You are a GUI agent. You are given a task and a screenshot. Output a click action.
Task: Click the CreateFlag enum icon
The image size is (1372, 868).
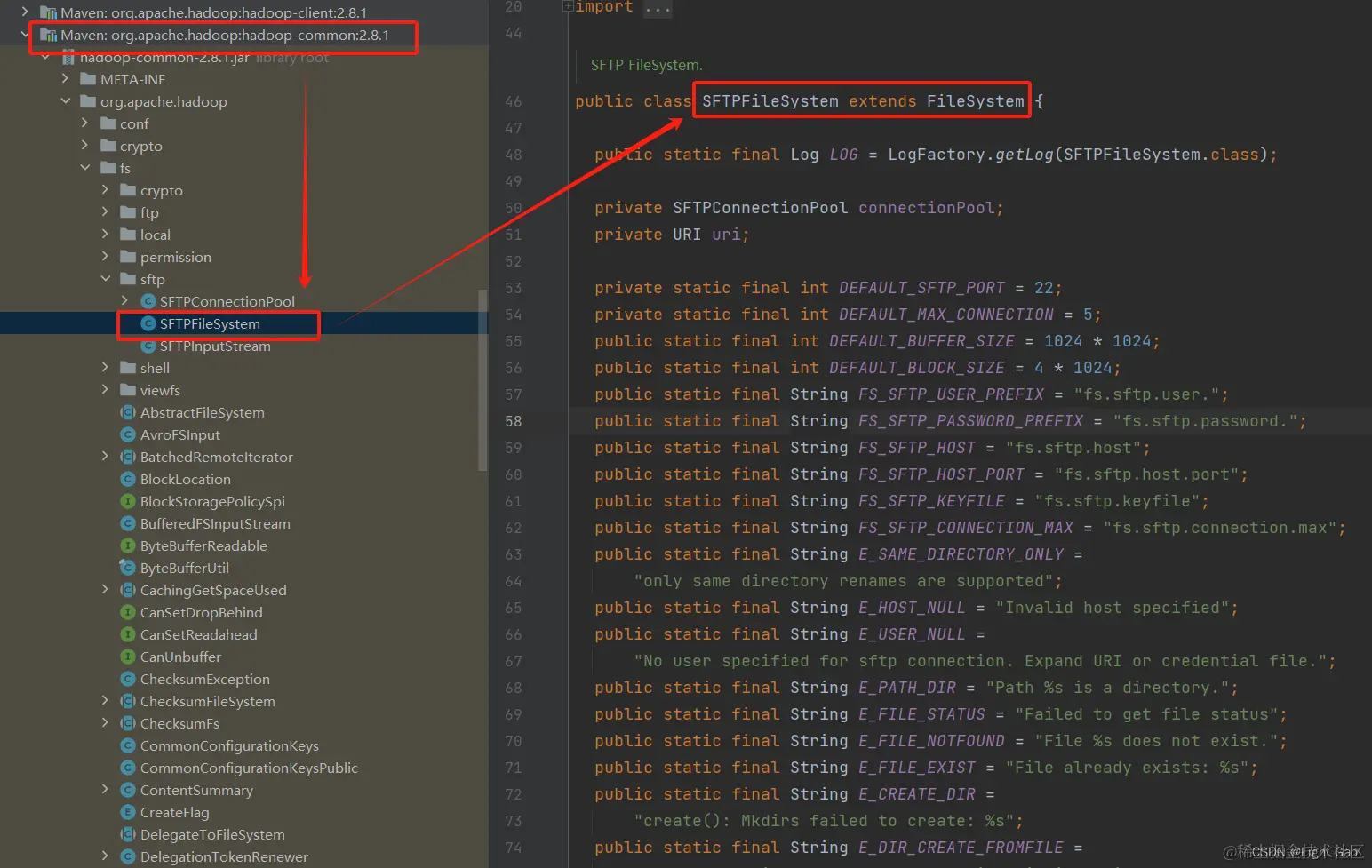[x=128, y=812]
